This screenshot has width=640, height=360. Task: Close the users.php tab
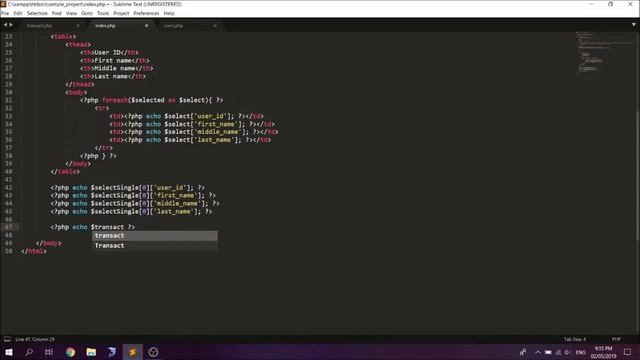pos(215,26)
